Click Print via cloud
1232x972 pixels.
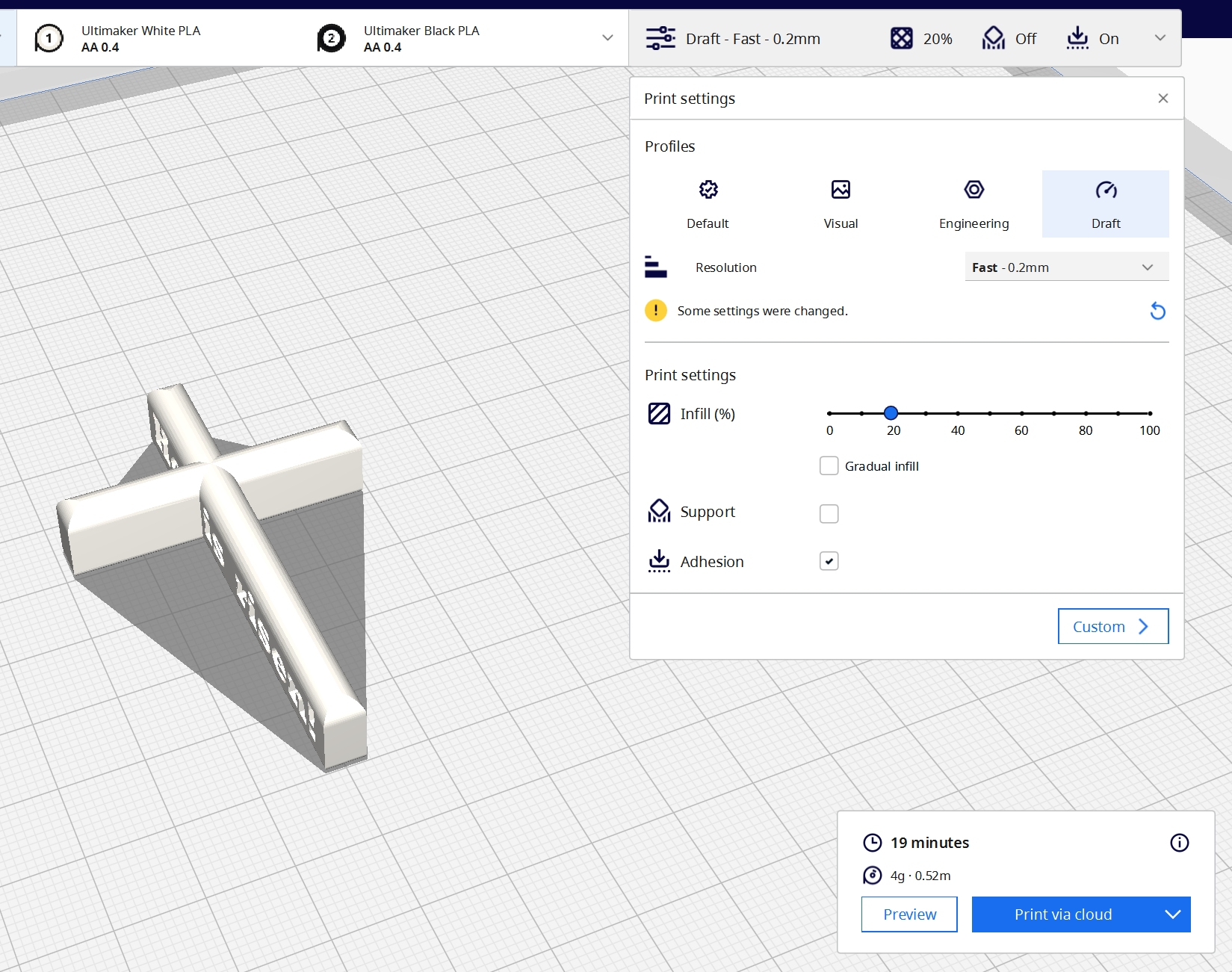coord(1063,914)
